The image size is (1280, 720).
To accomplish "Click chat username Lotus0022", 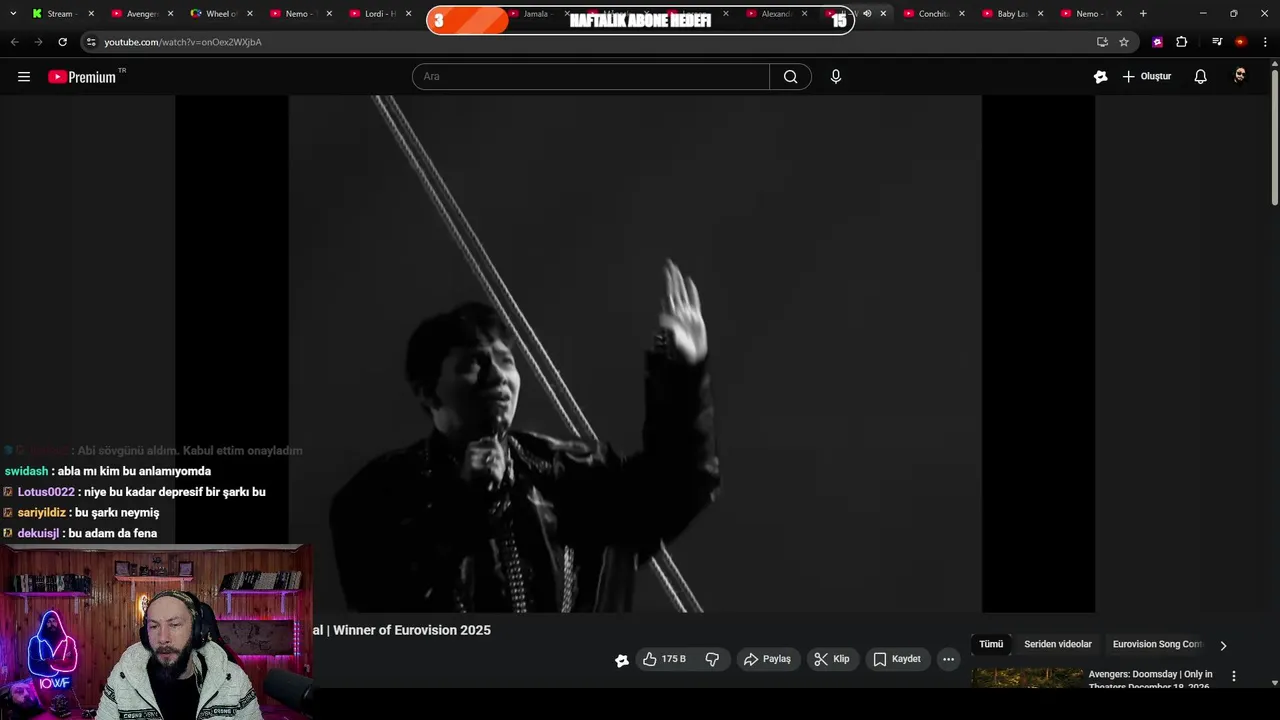I will point(46,492).
